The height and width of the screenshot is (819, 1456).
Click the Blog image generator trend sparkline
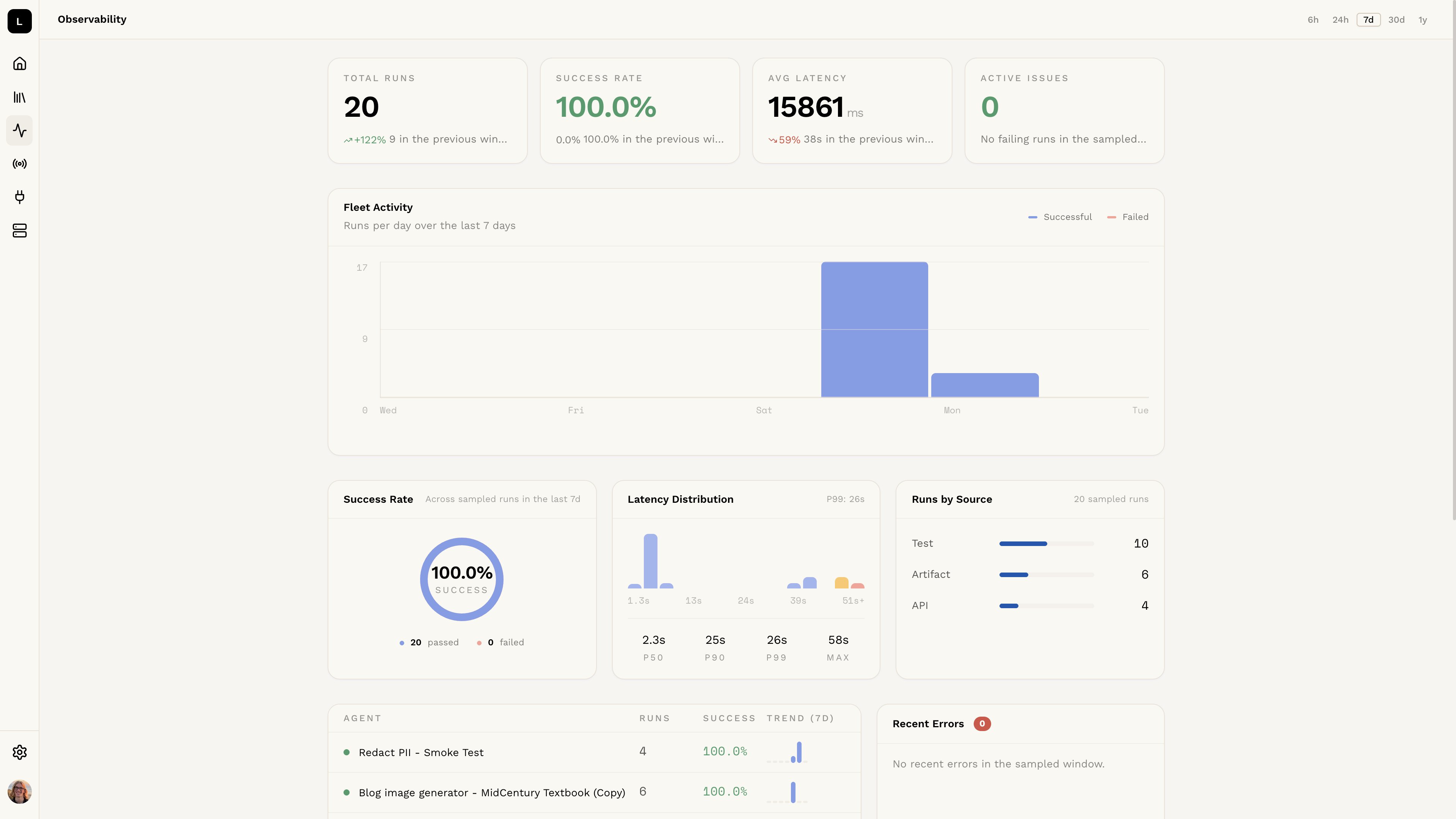pos(787,792)
